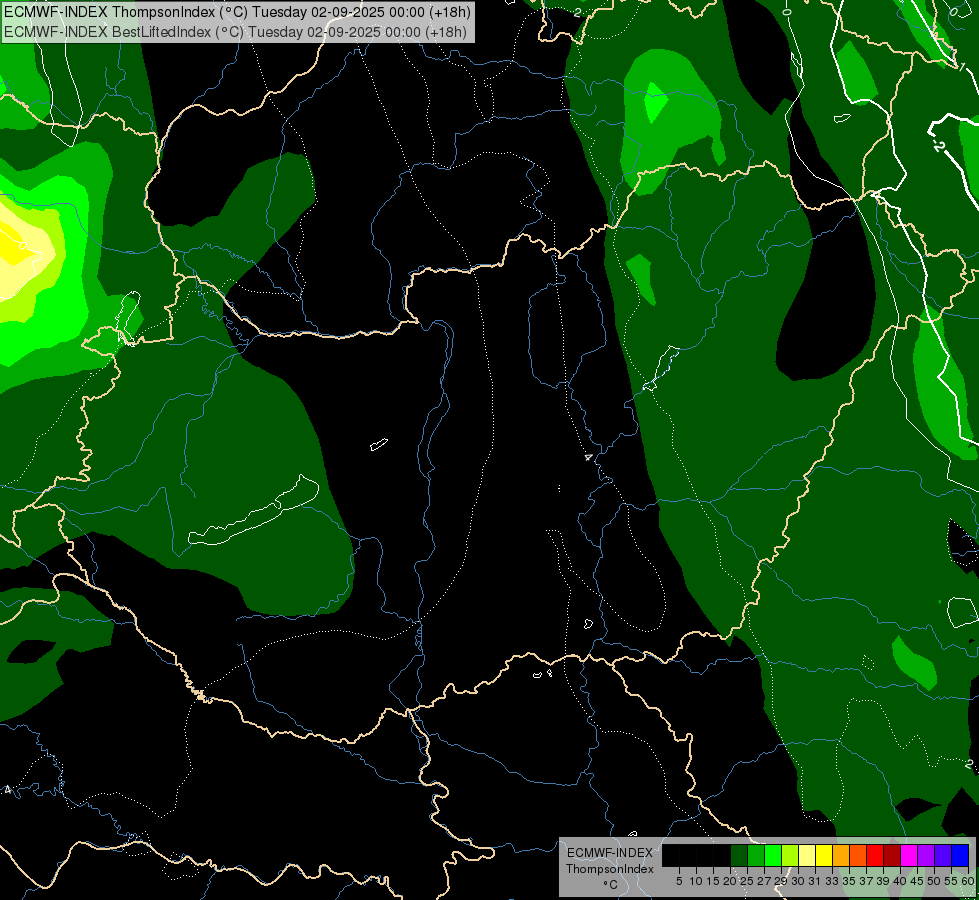The height and width of the screenshot is (900, 979).
Task: Select the bright green 27–29 legend swatch
Action: (x=773, y=855)
